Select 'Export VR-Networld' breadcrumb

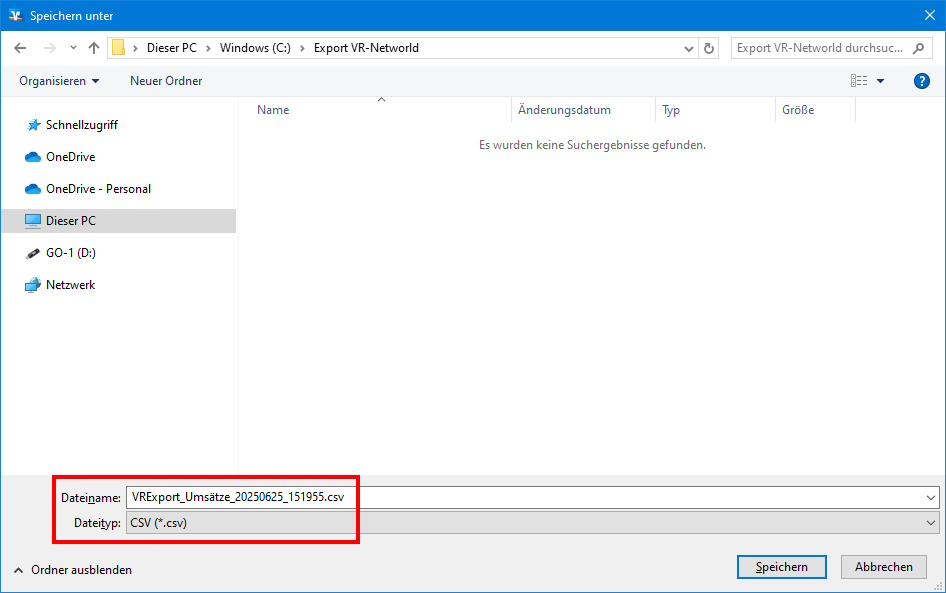(366, 48)
